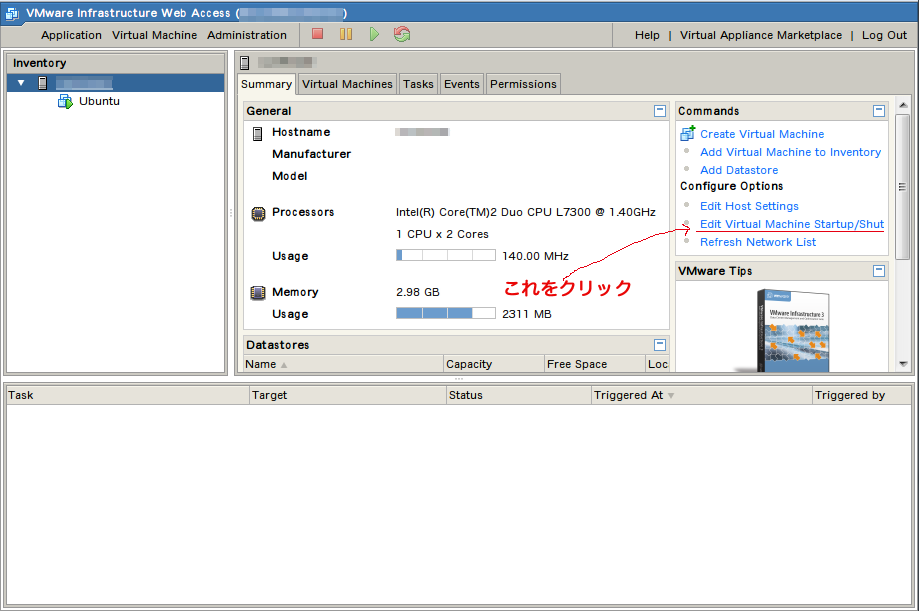Image resolution: width=919 pixels, height=611 pixels.
Task: Click the Add Datastore link
Action: [739, 170]
